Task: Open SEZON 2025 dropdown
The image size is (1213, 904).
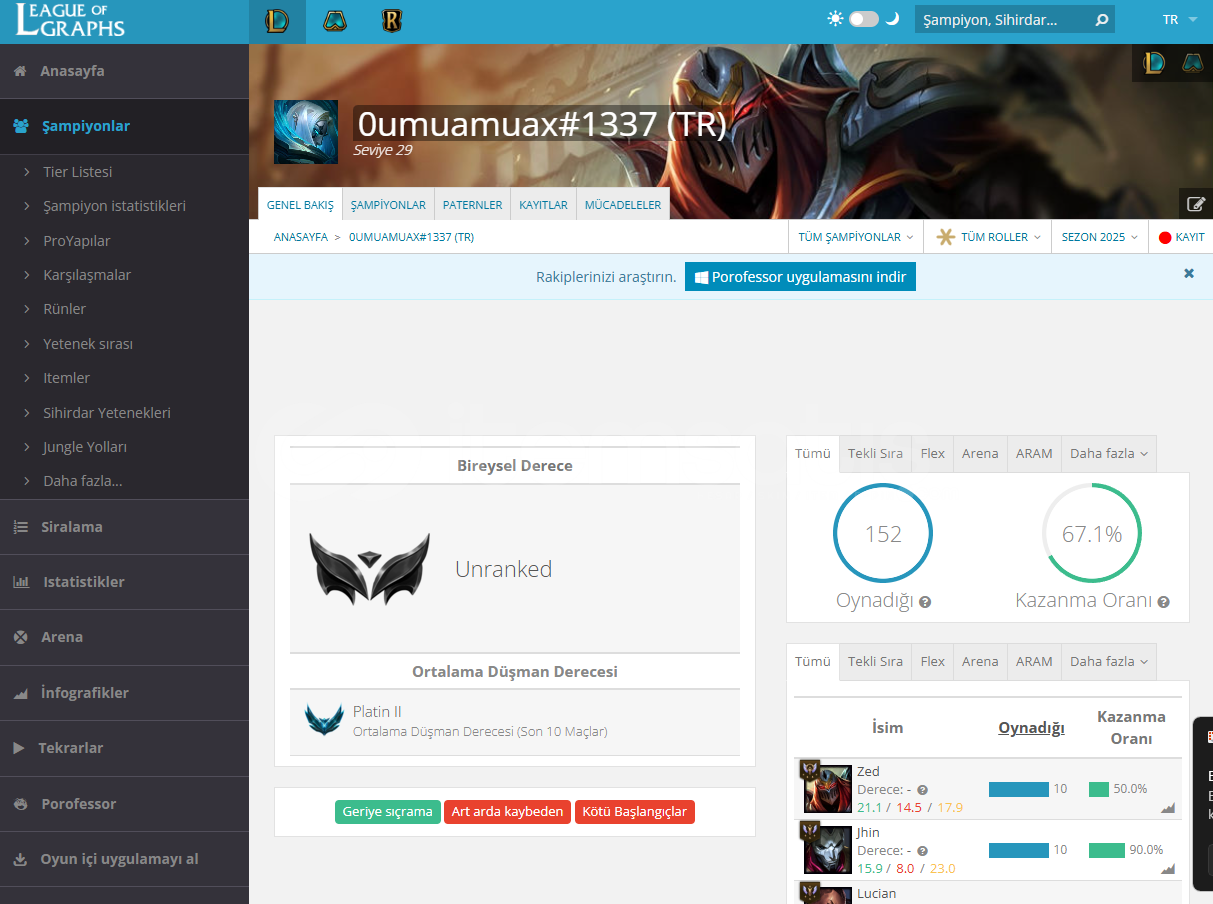Action: [x=1099, y=237]
